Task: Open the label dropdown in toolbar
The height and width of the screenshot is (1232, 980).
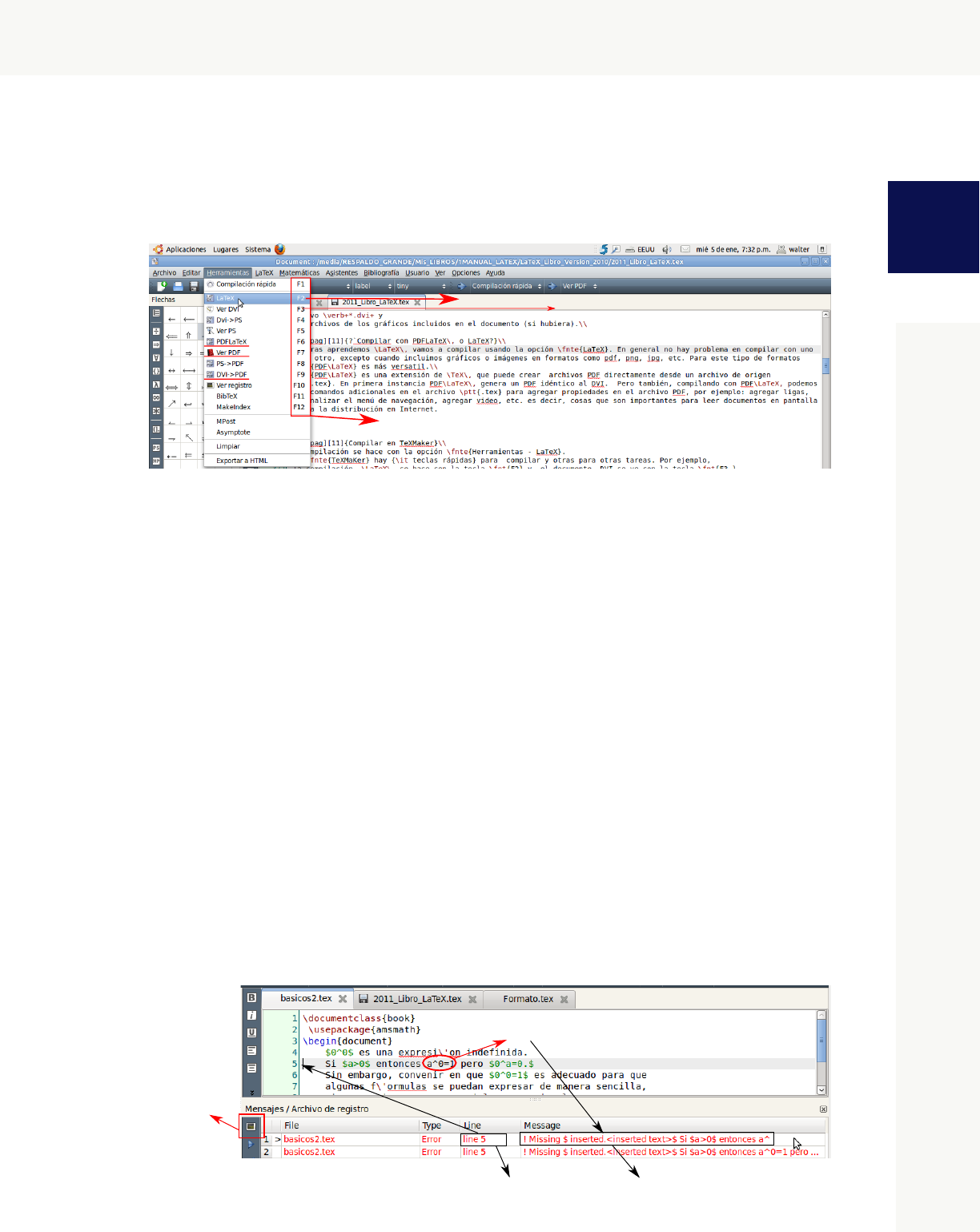Action: pyautogui.click(x=373, y=286)
